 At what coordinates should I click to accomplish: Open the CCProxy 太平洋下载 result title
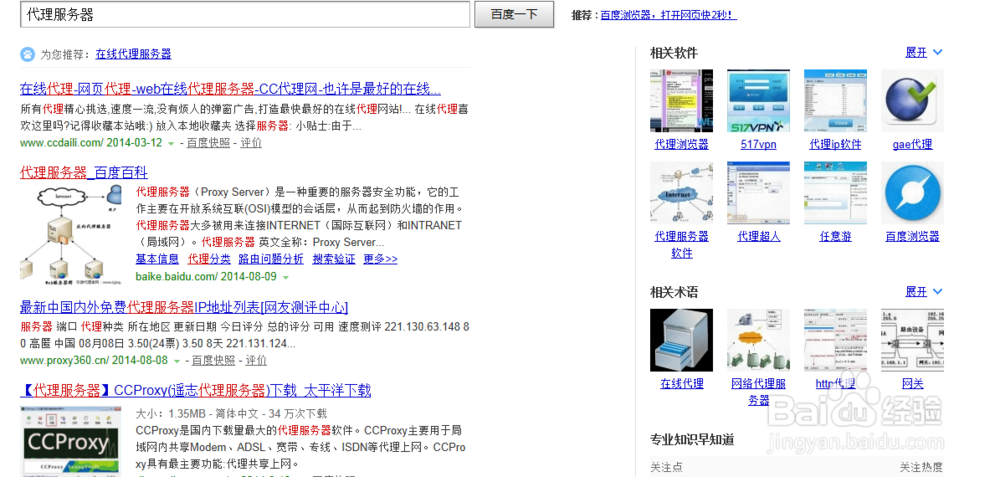coord(195,390)
